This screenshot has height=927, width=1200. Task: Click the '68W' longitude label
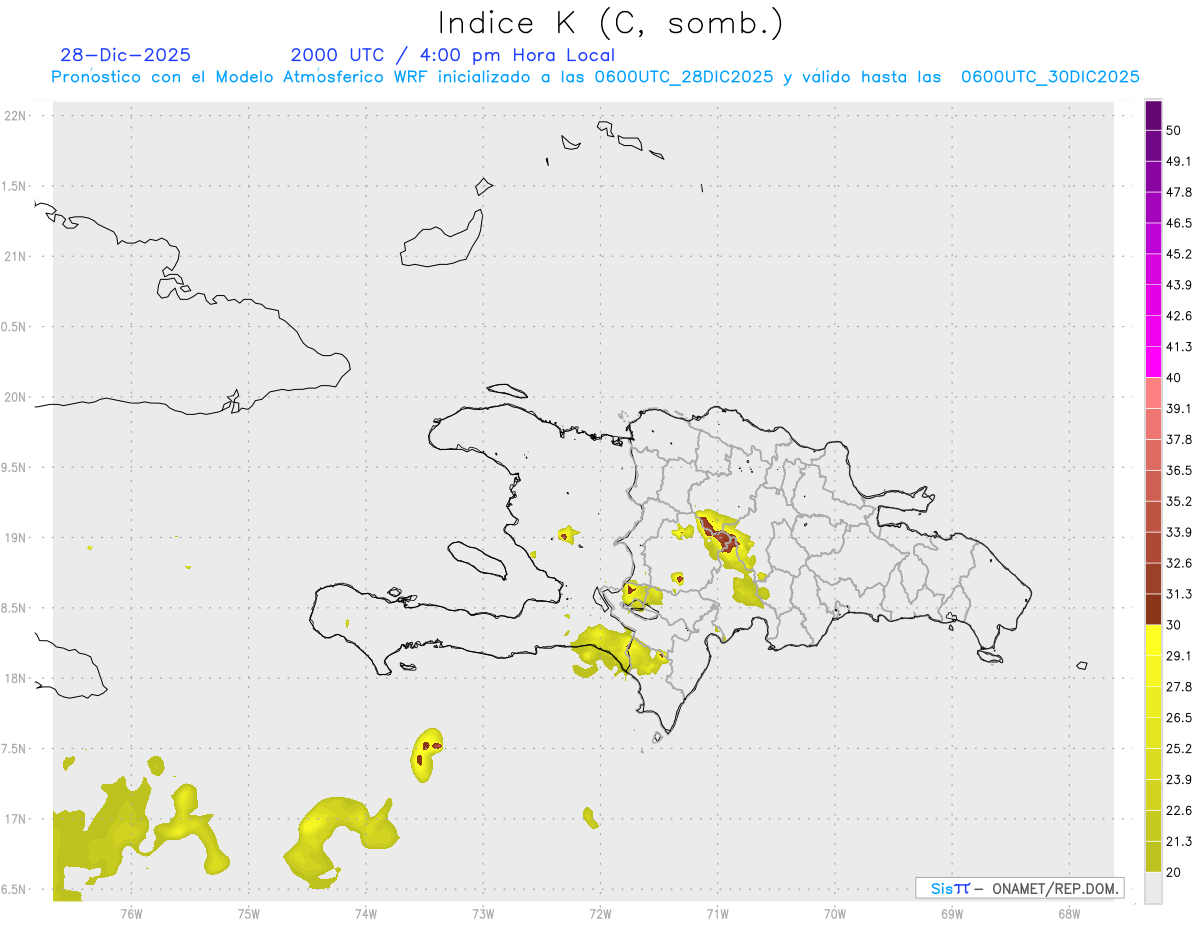(x=1069, y=913)
